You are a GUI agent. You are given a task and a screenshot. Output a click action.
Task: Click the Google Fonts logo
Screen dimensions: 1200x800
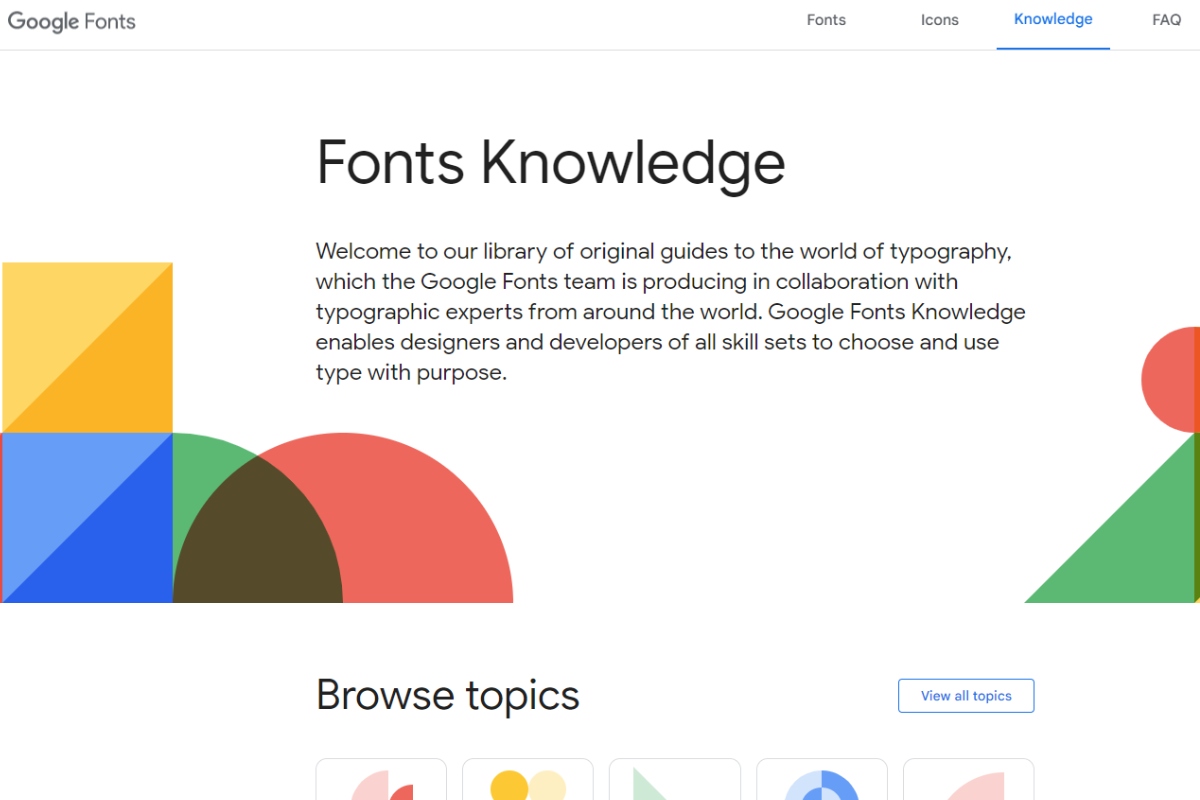(71, 21)
